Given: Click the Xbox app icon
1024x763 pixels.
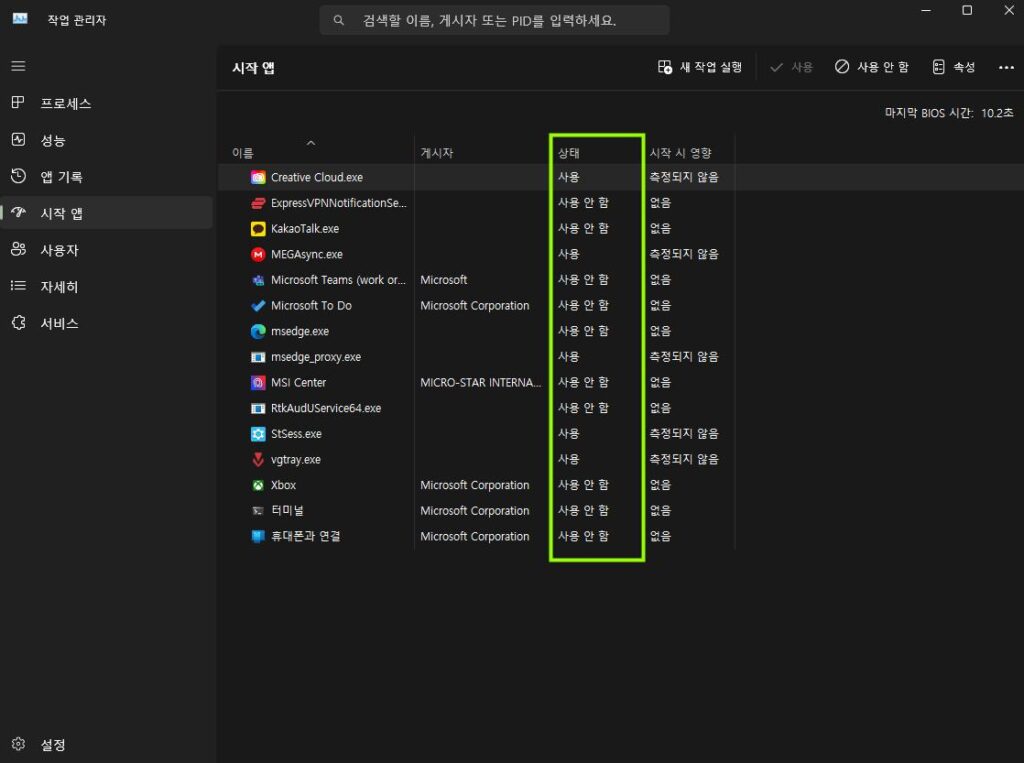Looking at the screenshot, I should 258,485.
